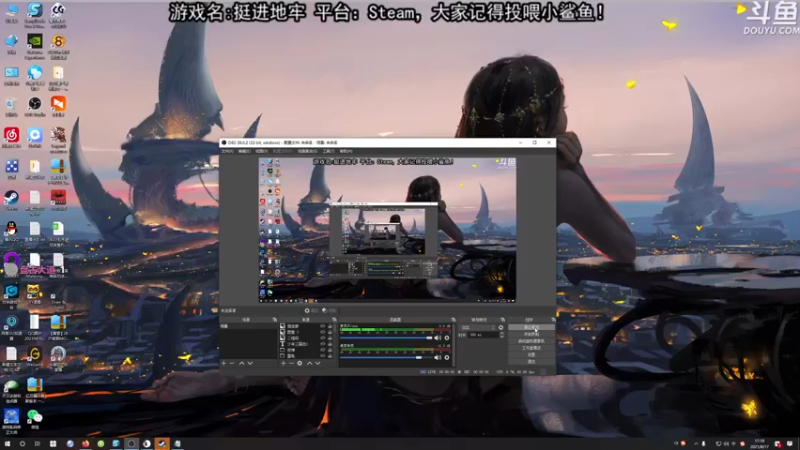Open Steam desktop shortcut
Image resolution: width=800 pixels, height=450 pixels.
(11, 199)
